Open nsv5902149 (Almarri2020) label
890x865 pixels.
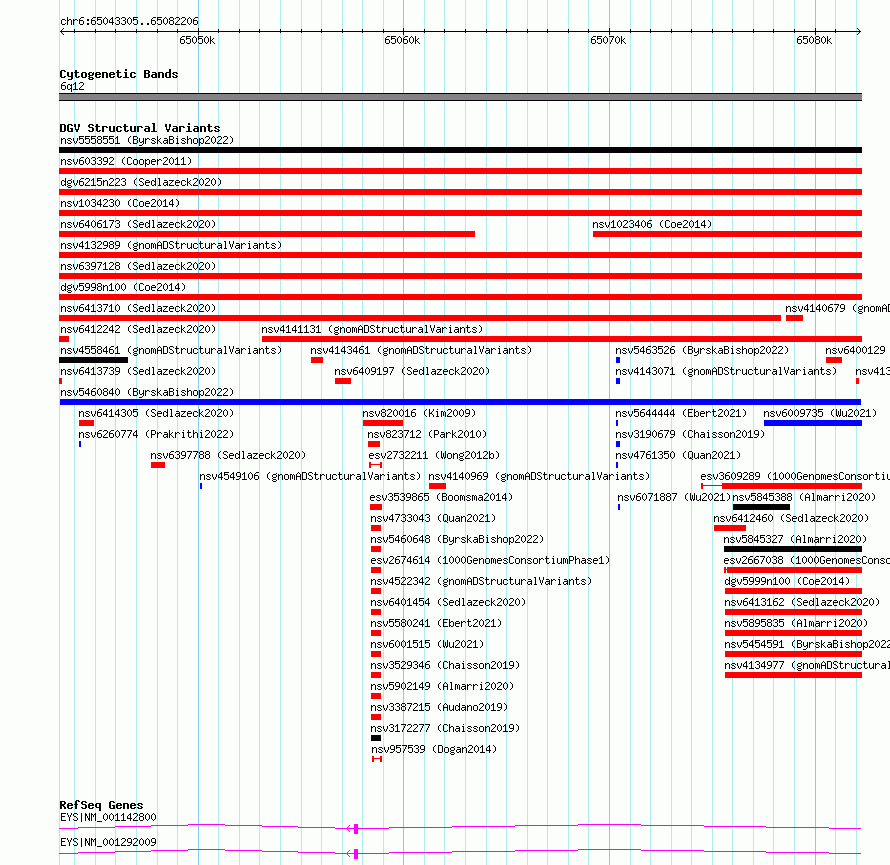(x=442, y=686)
